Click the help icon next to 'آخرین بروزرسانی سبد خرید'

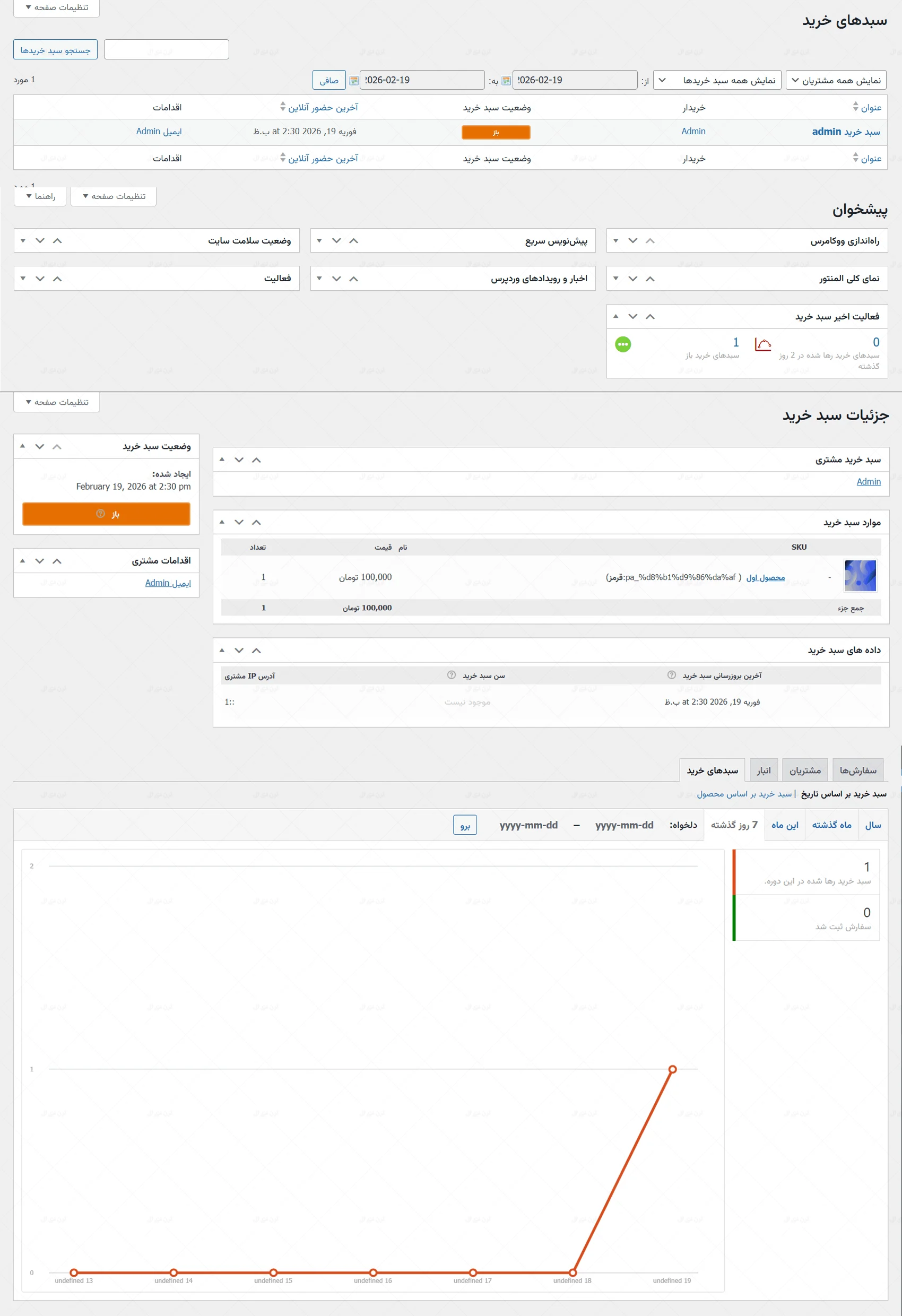[x=672, y=675]
